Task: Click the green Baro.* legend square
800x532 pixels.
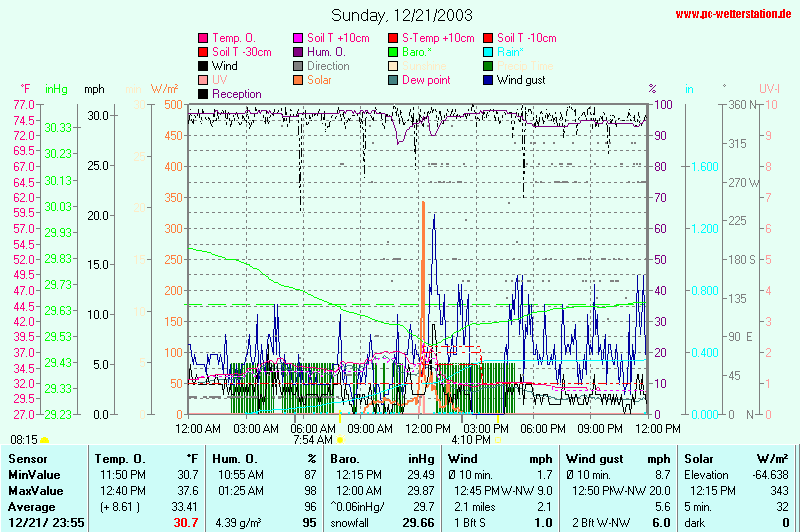Action: coord(393,52)
